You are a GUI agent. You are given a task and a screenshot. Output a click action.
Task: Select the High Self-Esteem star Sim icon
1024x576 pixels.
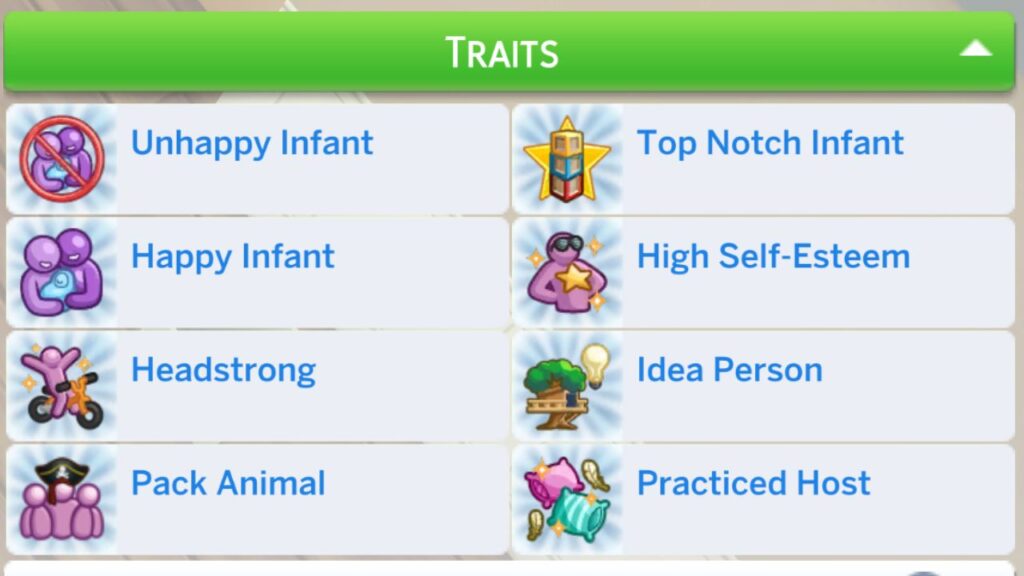point(568,271)
